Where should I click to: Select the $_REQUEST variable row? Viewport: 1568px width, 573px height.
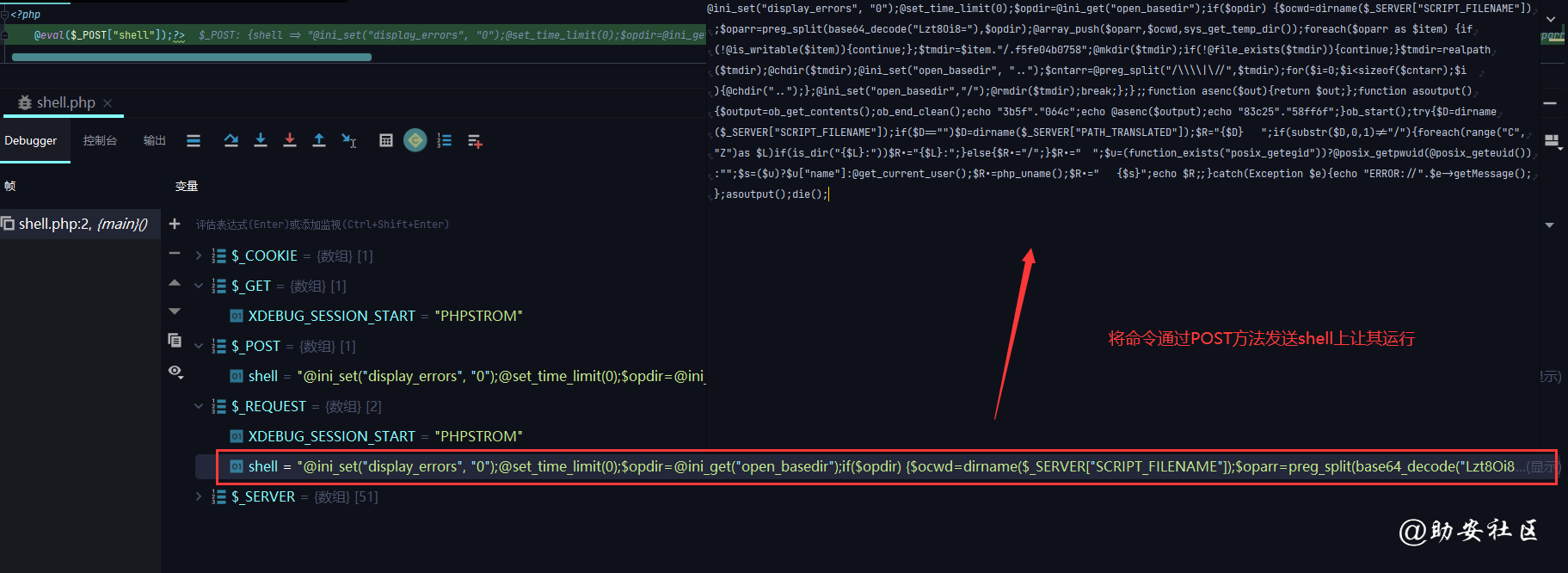pyautogui.click(x=297, y=406)
